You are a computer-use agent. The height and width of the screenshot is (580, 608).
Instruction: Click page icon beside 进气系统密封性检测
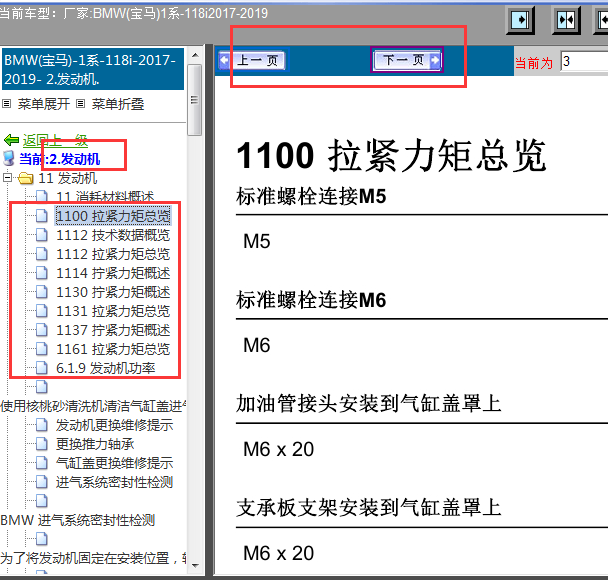point(42,482)
